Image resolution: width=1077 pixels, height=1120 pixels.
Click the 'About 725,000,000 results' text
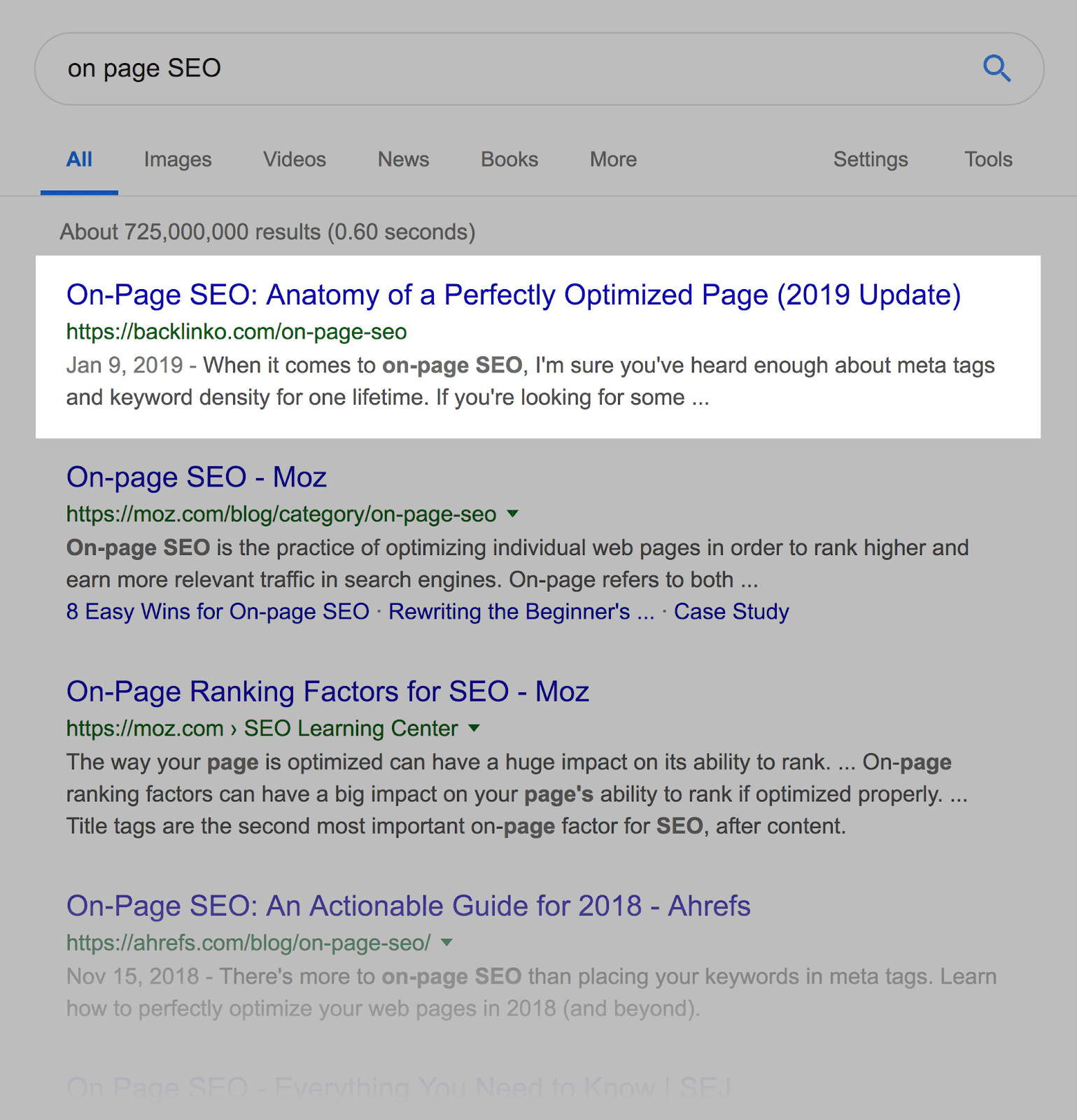pos(268,232)
